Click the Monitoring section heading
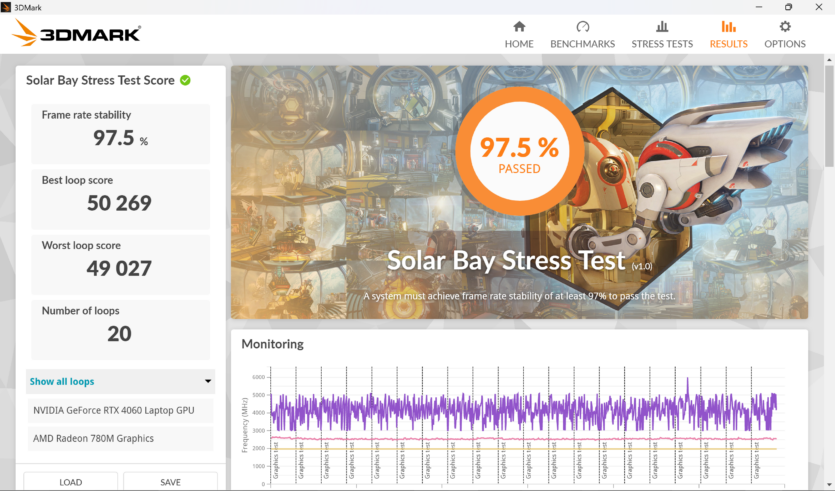Viewport: 835px width, 491px height. tap(273, 344)
